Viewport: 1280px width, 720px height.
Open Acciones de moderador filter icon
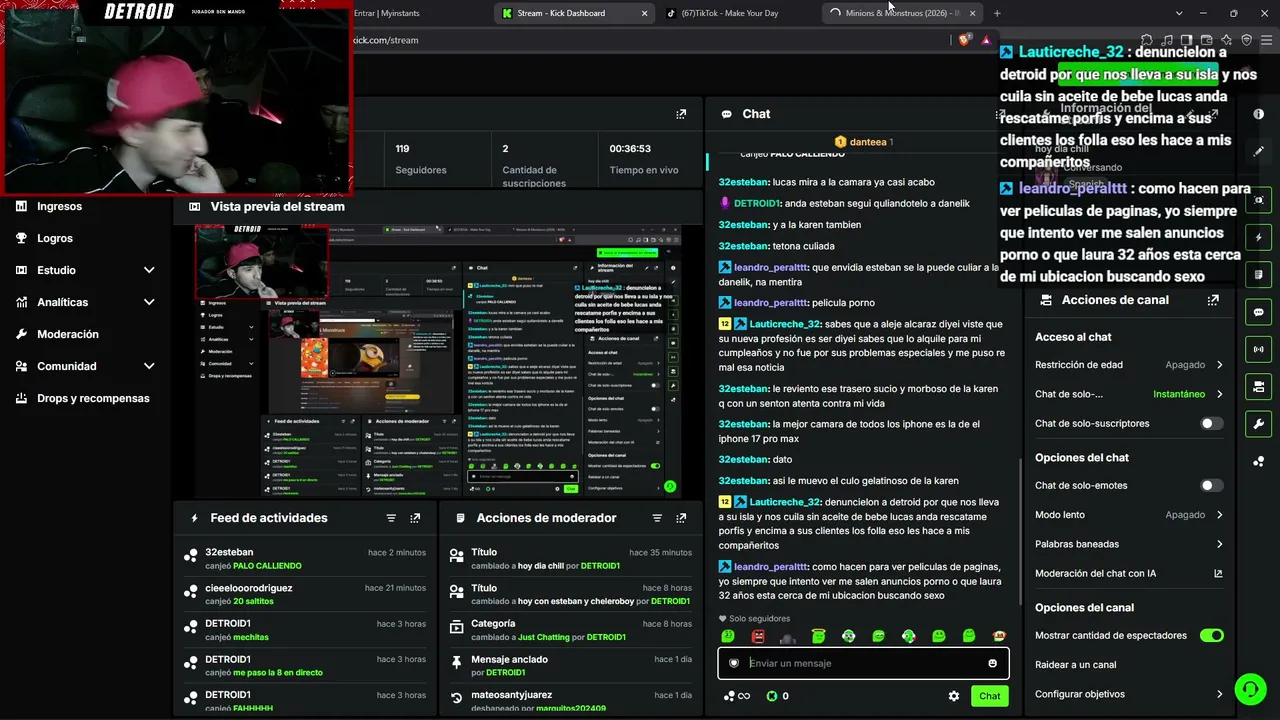click(657, 518)
